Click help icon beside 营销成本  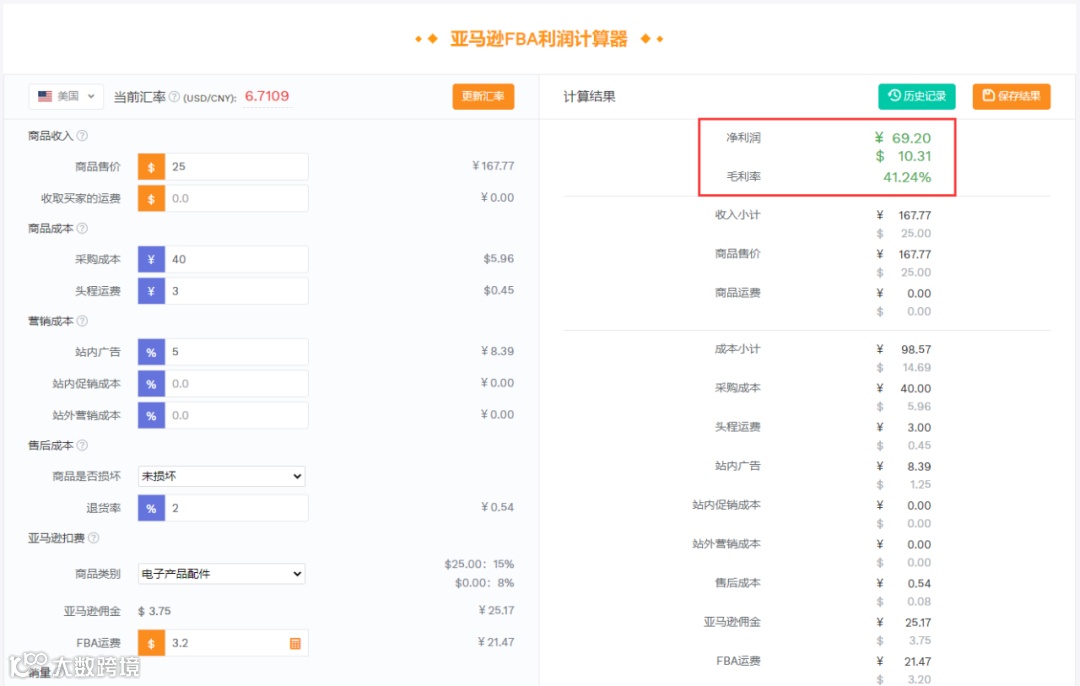point(82,321)
